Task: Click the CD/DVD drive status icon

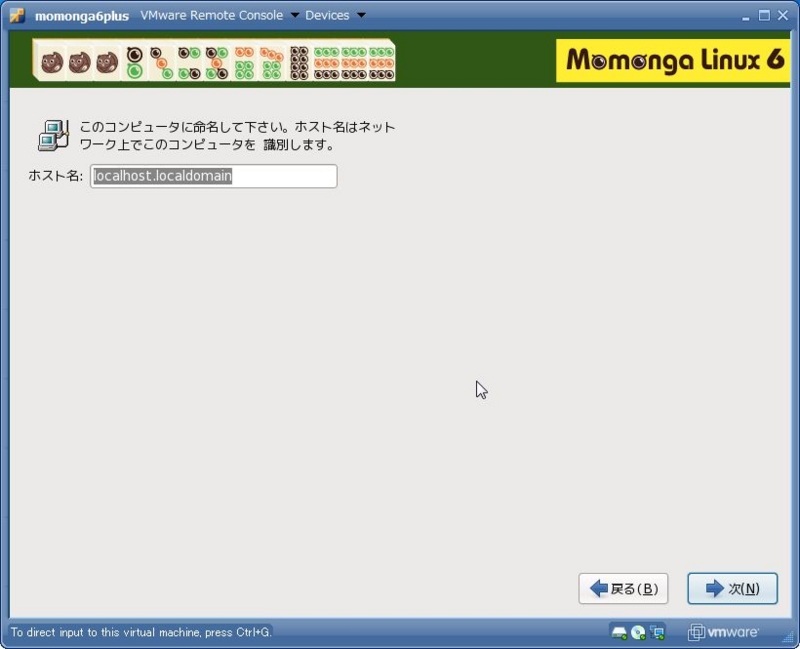Action: 638,633
